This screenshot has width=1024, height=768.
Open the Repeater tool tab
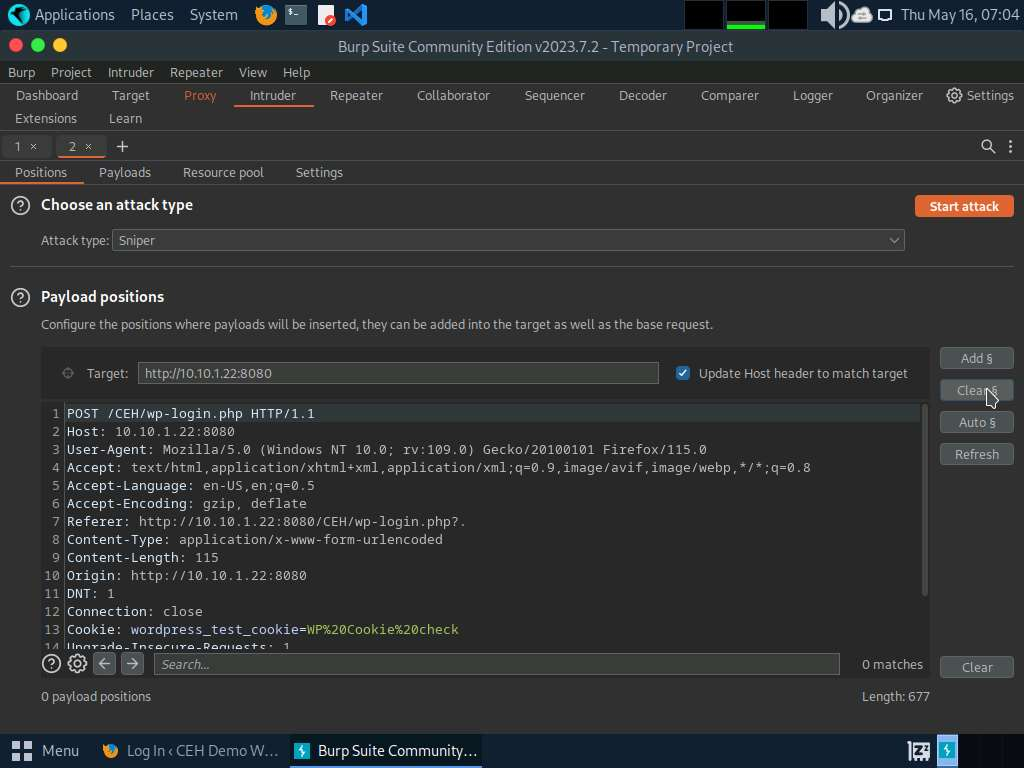(356, 95)
